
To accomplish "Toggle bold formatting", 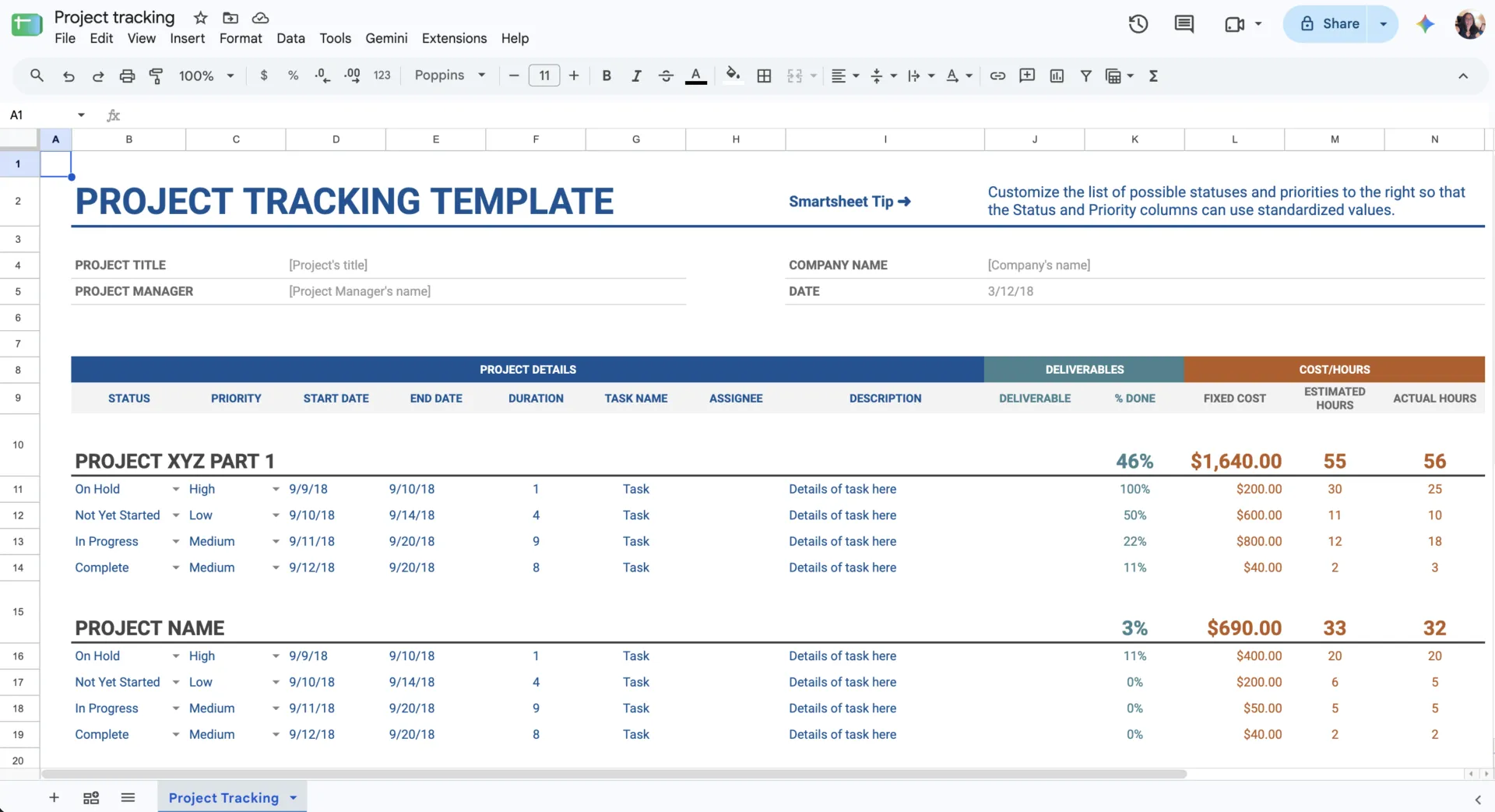I will 606,76.
